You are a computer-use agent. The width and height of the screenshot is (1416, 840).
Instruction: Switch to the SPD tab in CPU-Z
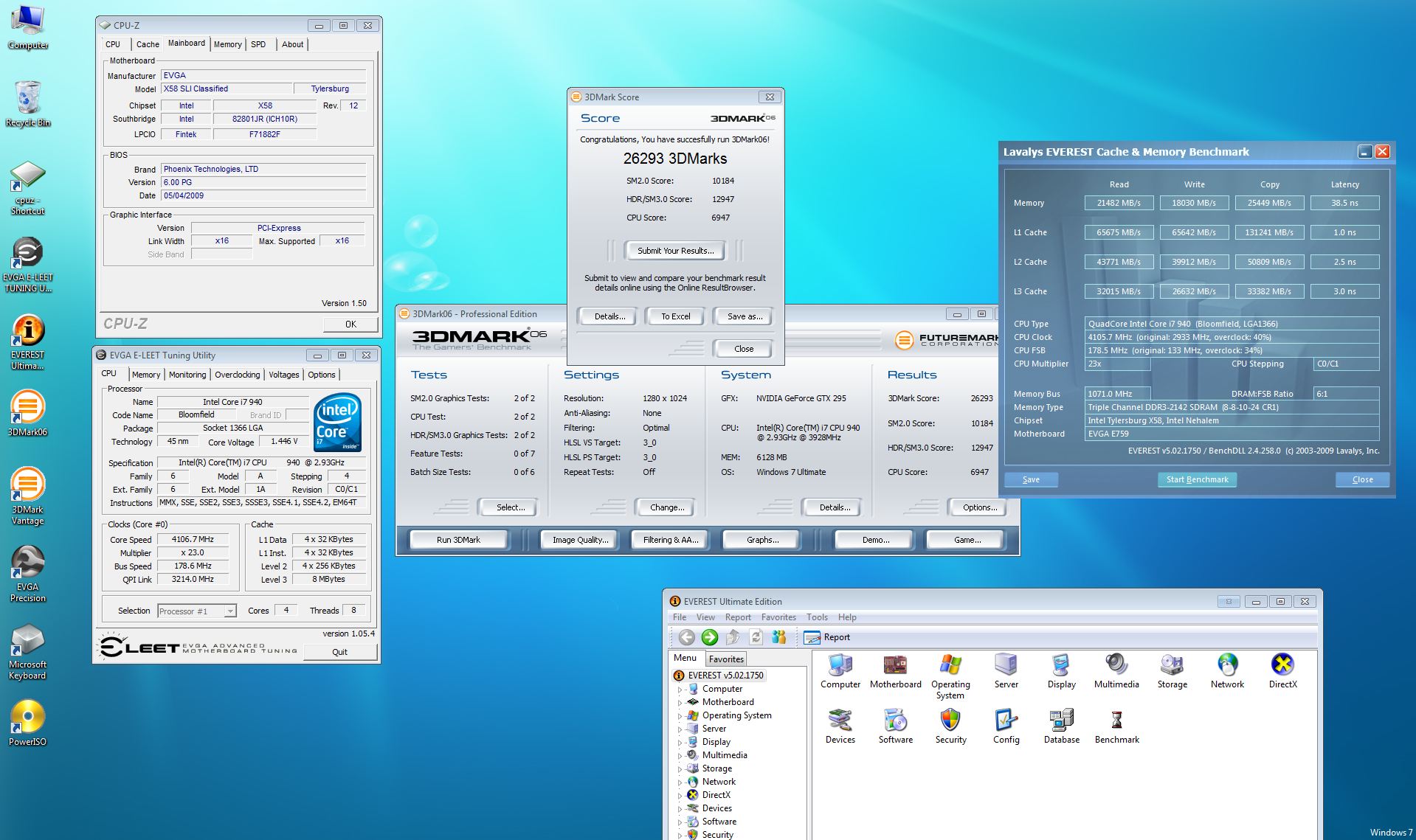point(258,44)
